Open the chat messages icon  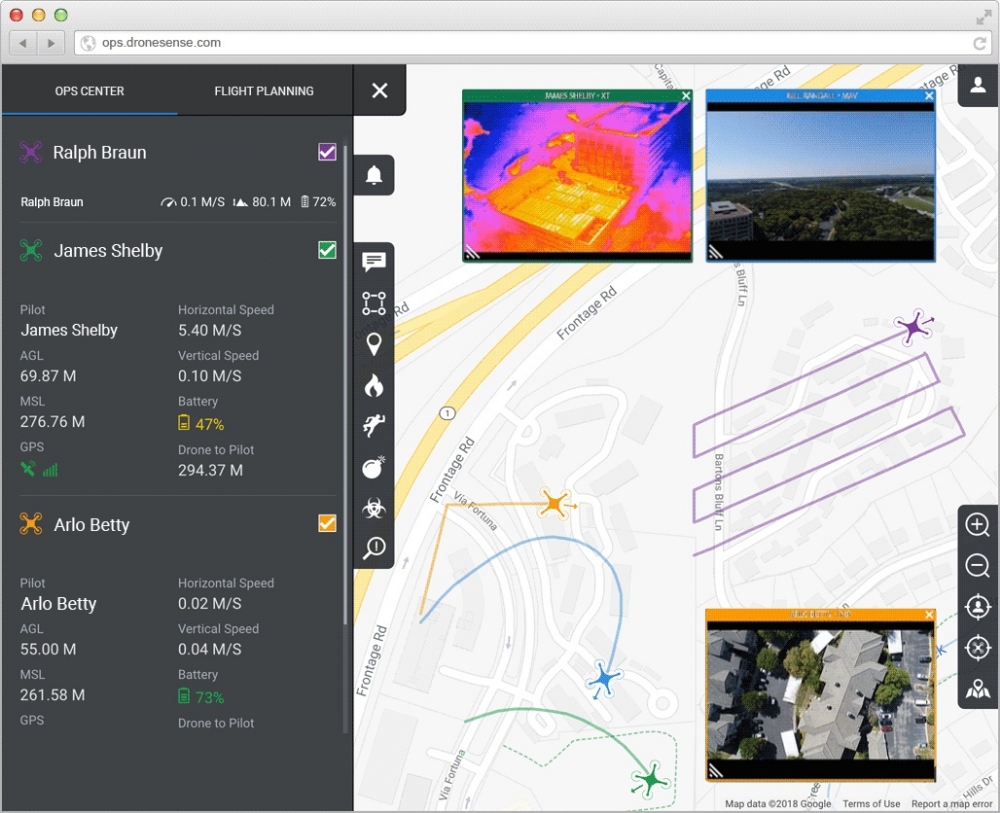pyautogui.click(x=374, y=263)
